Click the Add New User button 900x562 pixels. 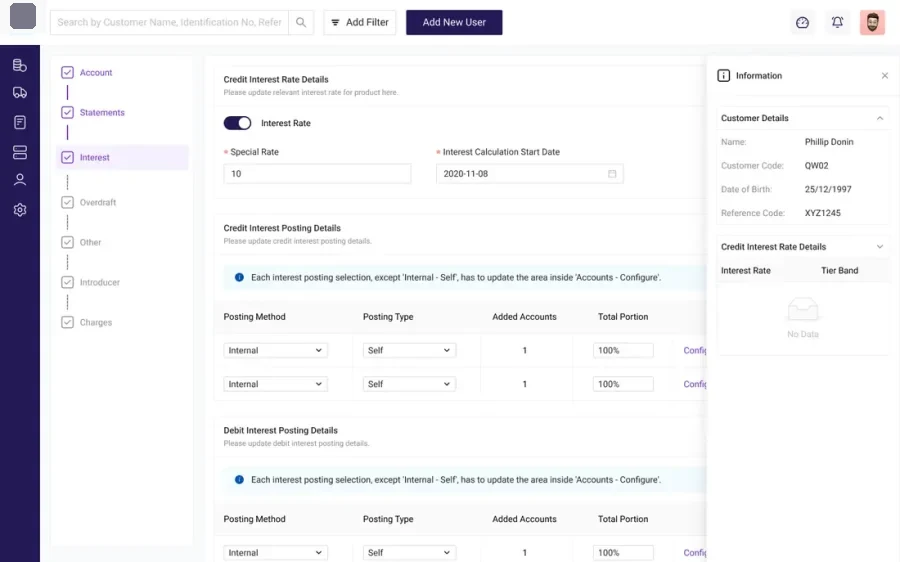pos(454,22)
